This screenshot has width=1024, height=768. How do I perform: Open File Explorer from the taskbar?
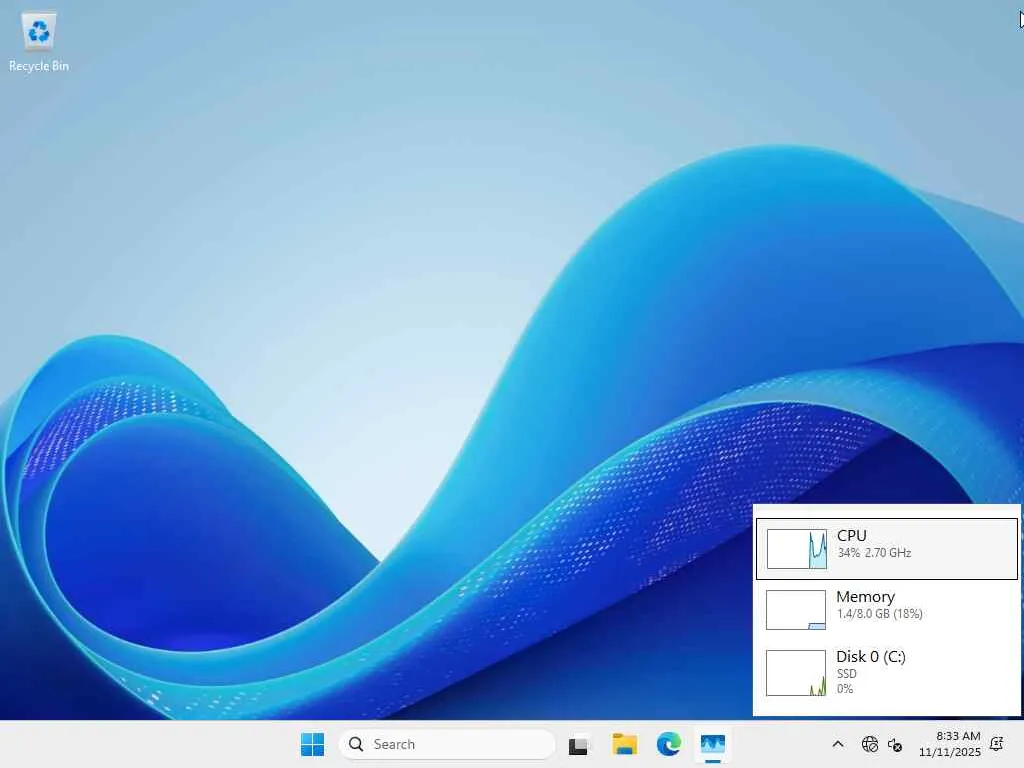tap(624, 744)
